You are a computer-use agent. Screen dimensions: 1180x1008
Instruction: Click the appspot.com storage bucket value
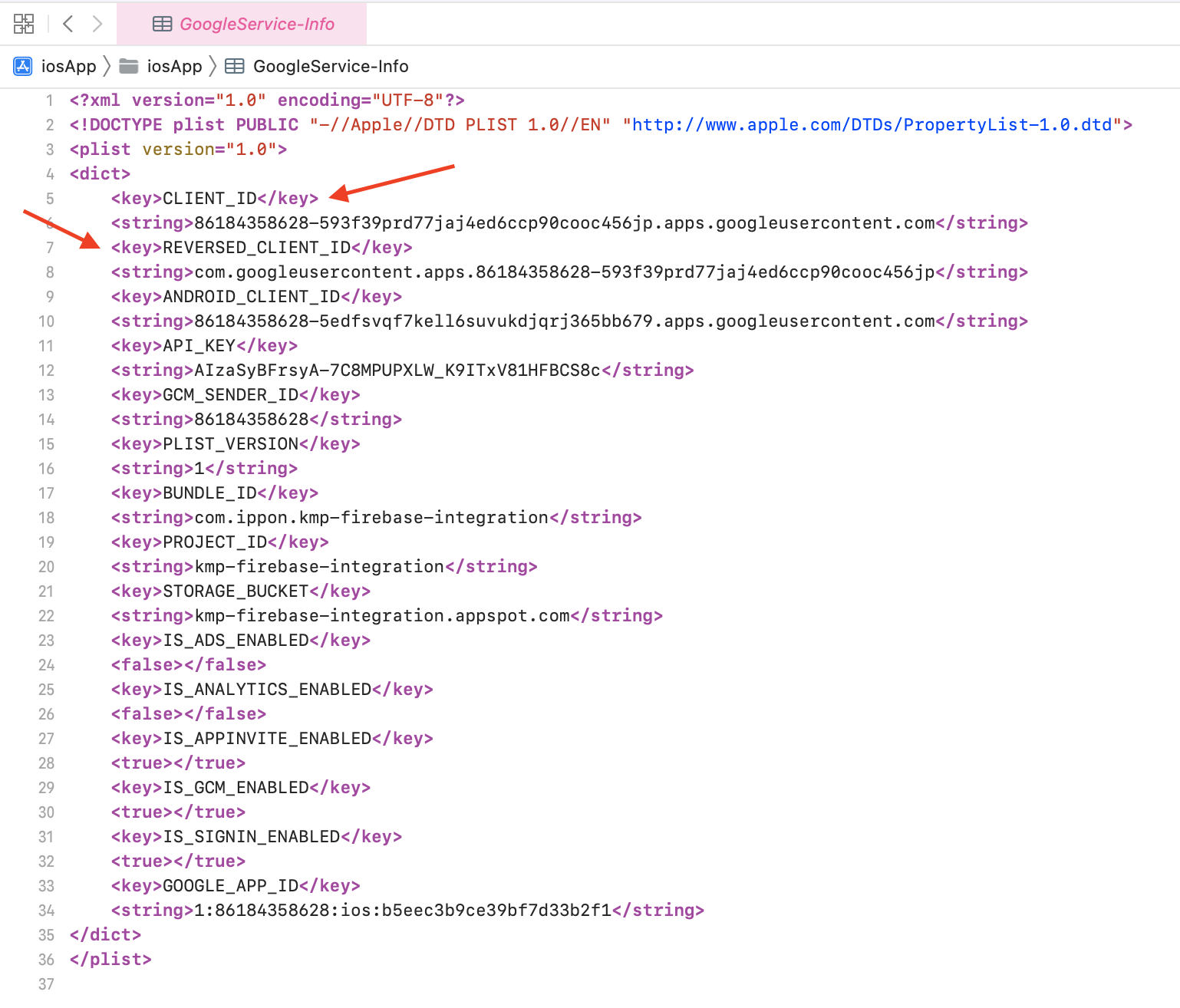(382, 615)
